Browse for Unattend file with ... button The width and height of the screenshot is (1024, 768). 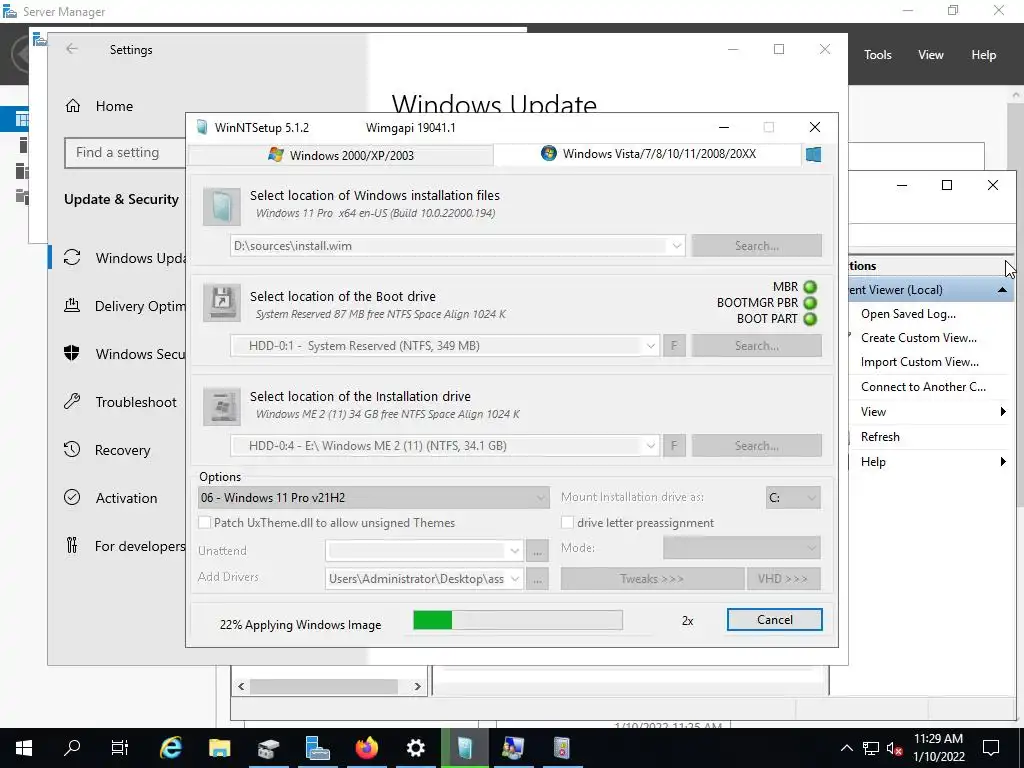click(x=537, y=551)
